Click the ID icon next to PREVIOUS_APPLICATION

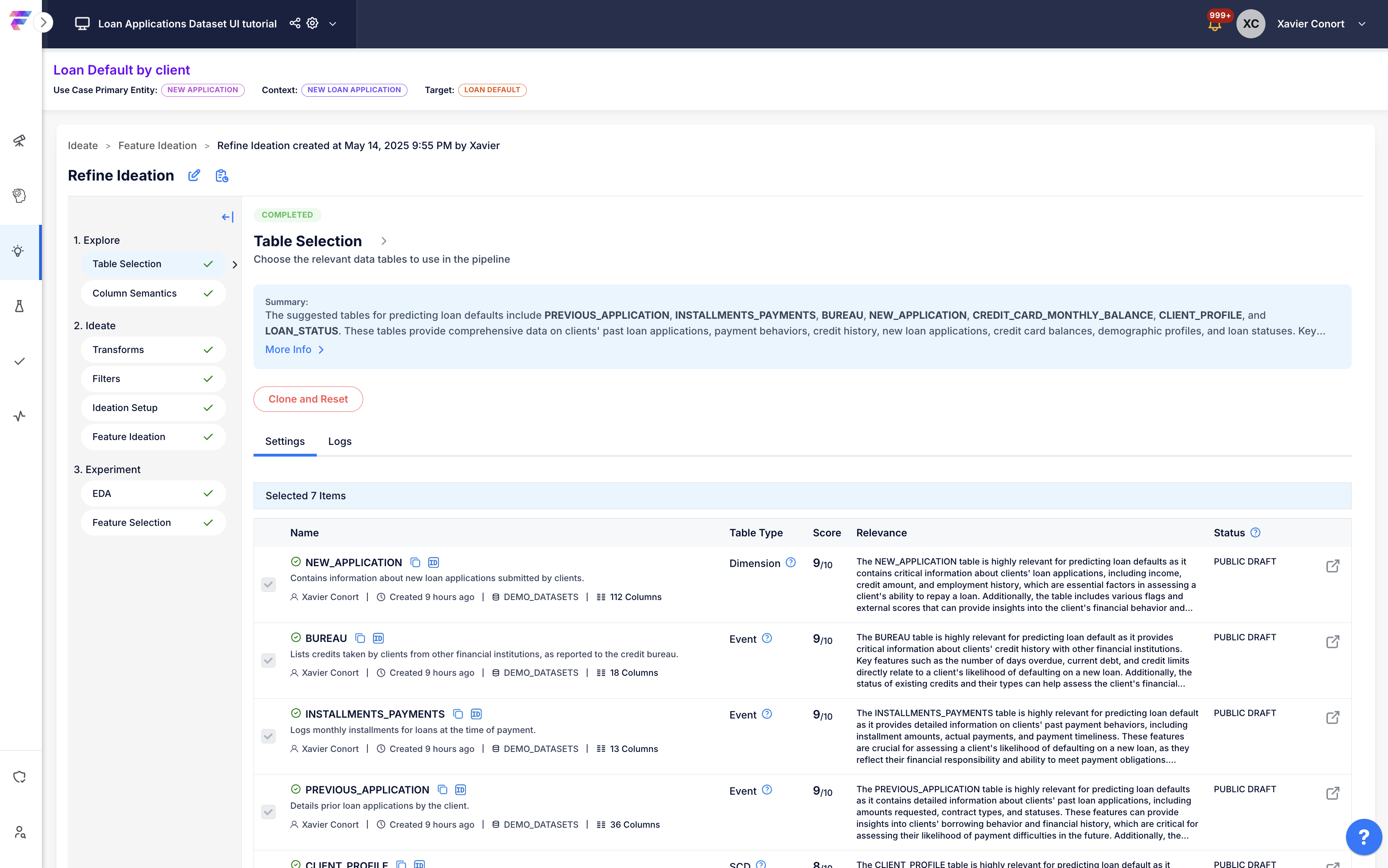pos(460,790)
